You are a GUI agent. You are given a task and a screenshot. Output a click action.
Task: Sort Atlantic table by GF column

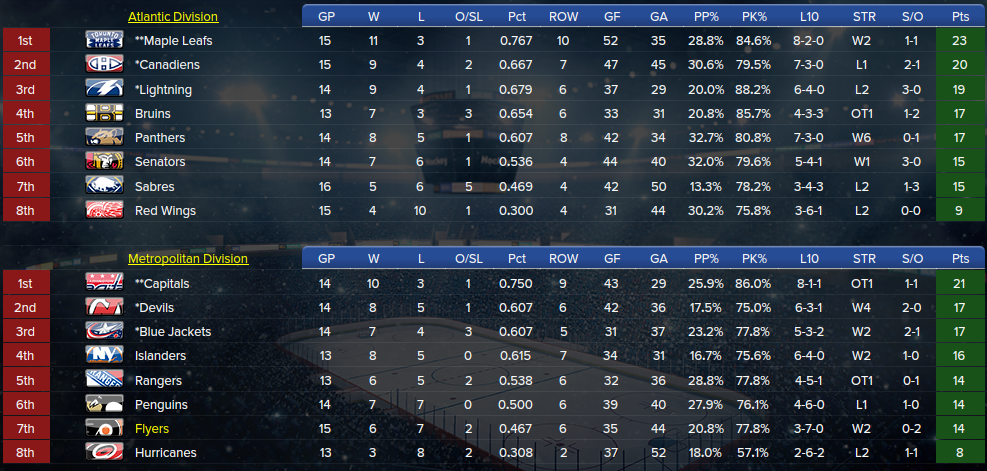[611, 16]
